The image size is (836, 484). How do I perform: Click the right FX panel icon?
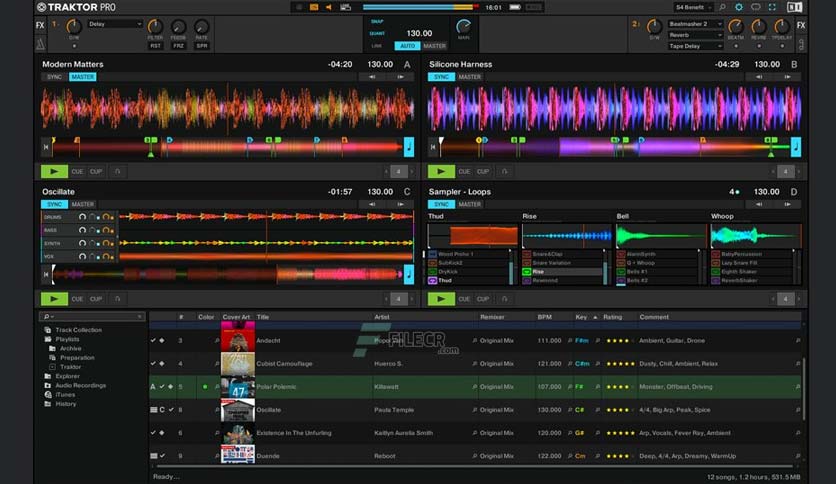pyautogui.click(x=801, y=25)
